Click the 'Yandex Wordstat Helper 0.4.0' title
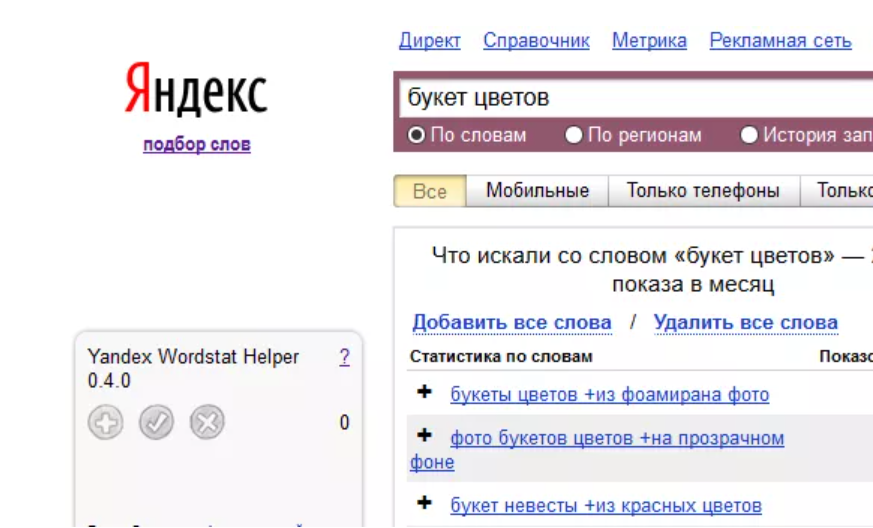This screenshot has height=528, width=873. point(193,368)
